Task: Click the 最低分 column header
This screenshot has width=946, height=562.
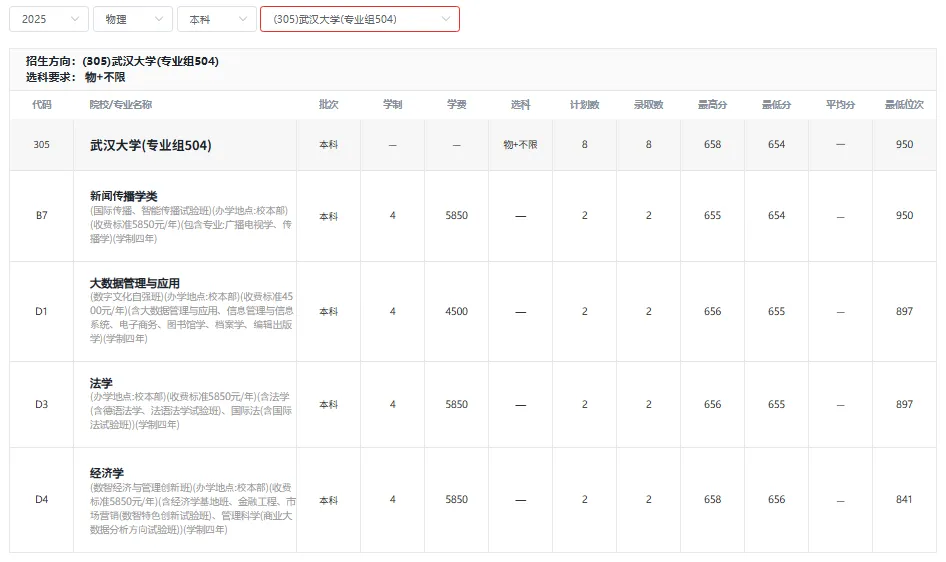Action: (776, 104)
